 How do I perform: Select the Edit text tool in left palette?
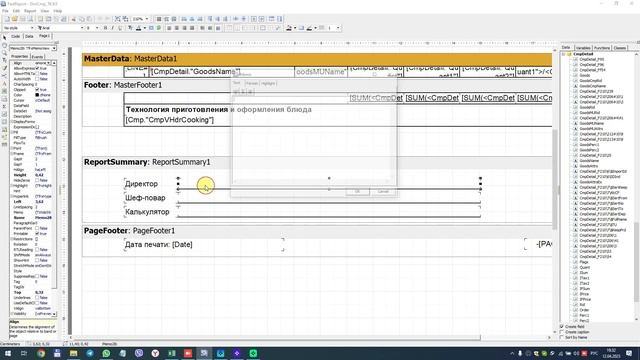coord(4,60)
